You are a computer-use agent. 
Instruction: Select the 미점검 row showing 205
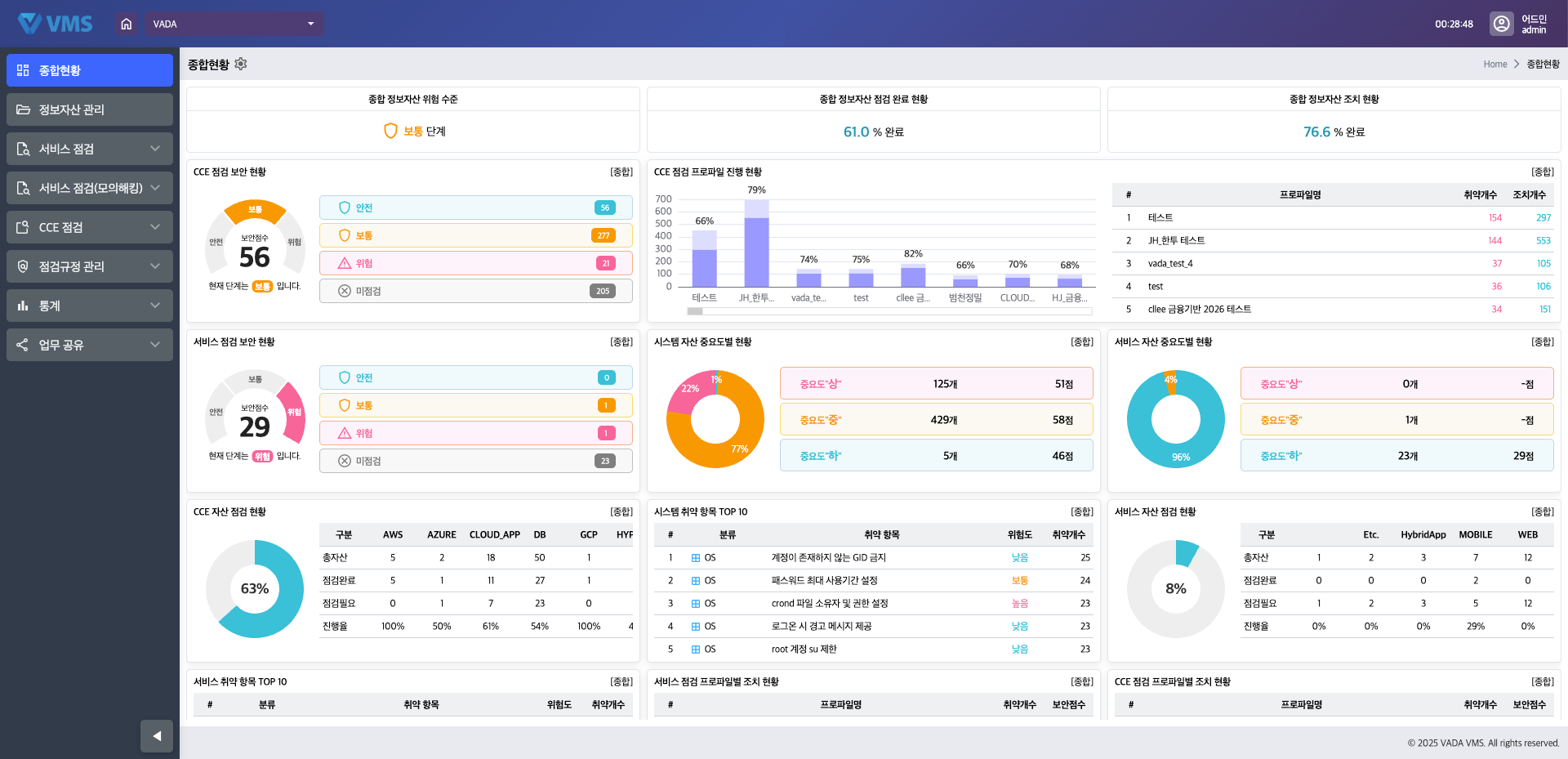coord(476,291)
